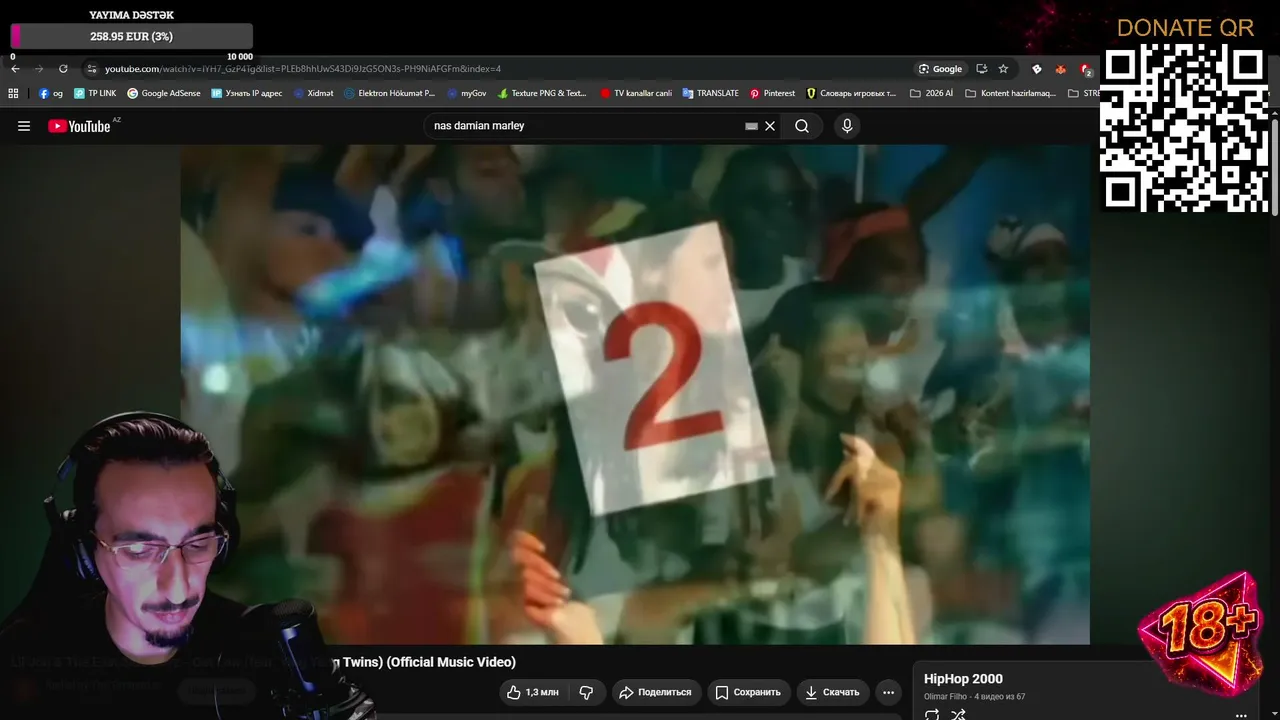
Task: Expand the Kontent hazirlamaq bookmark folder
Action: [1010, 93]
